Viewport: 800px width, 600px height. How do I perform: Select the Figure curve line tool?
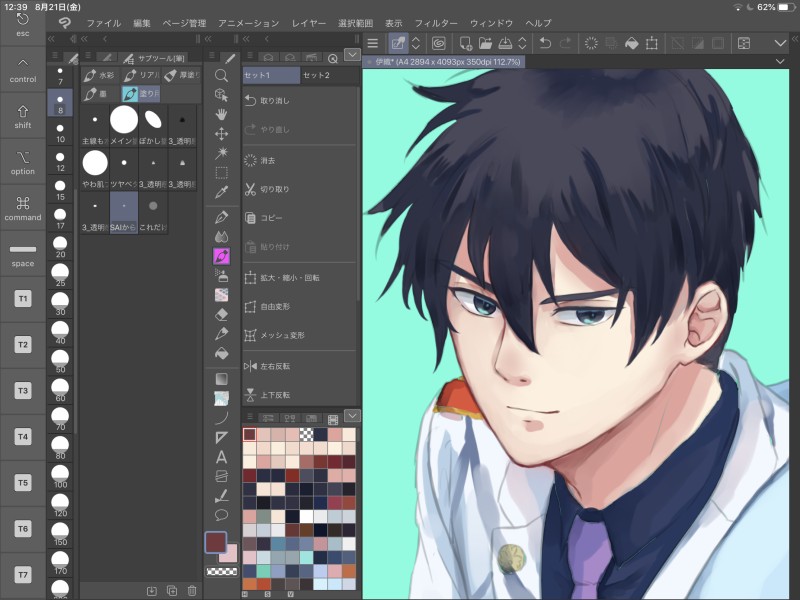click(x=221, y=418)
